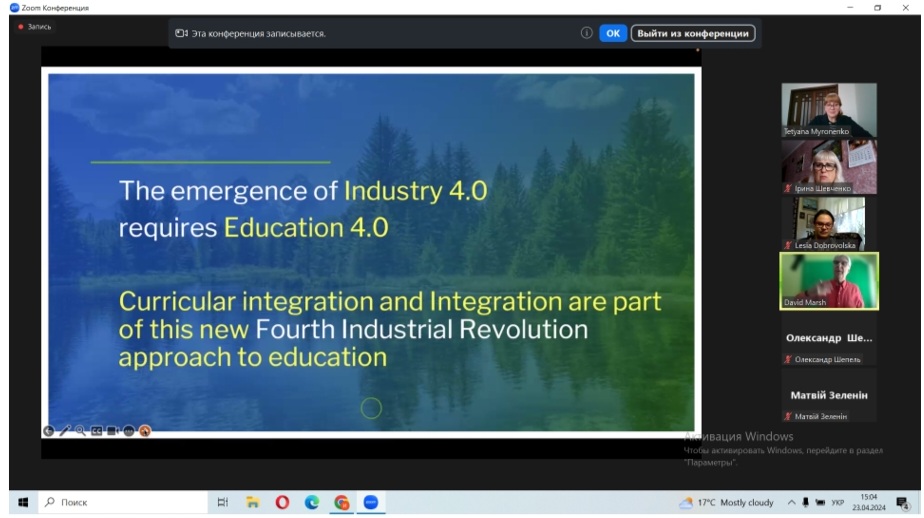Open Chrome from the taskbar
The image size is (924, 518).
pos(341,503)
